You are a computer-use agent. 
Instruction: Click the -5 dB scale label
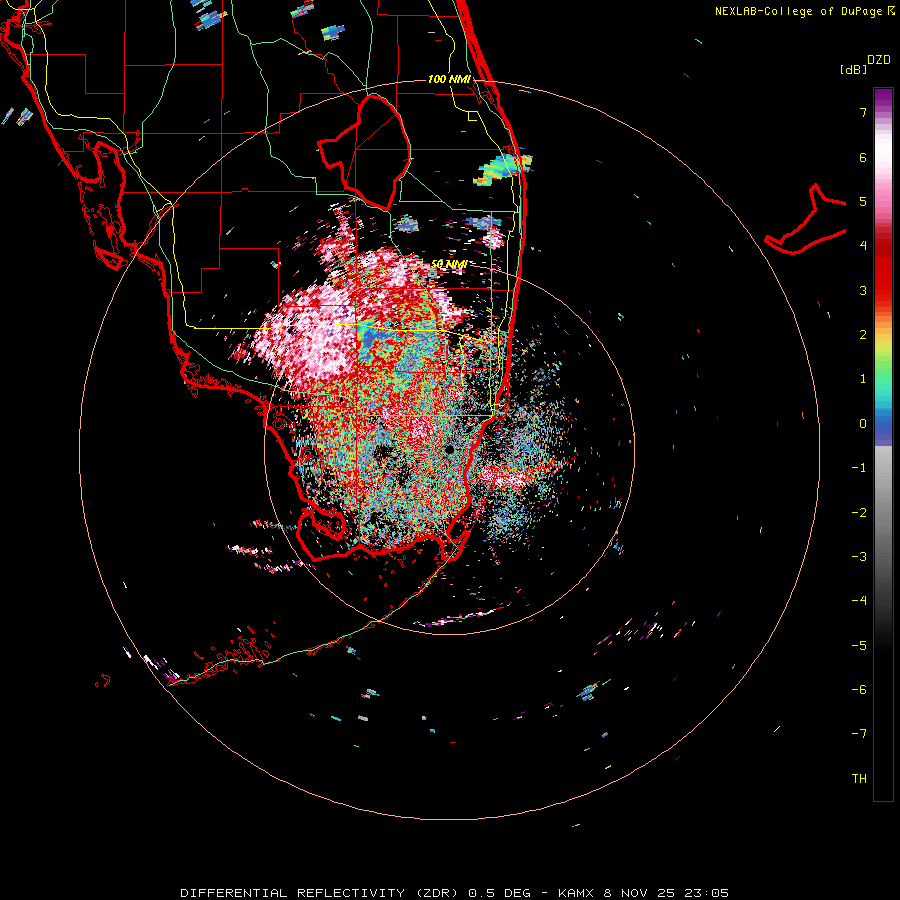[859, 645]
